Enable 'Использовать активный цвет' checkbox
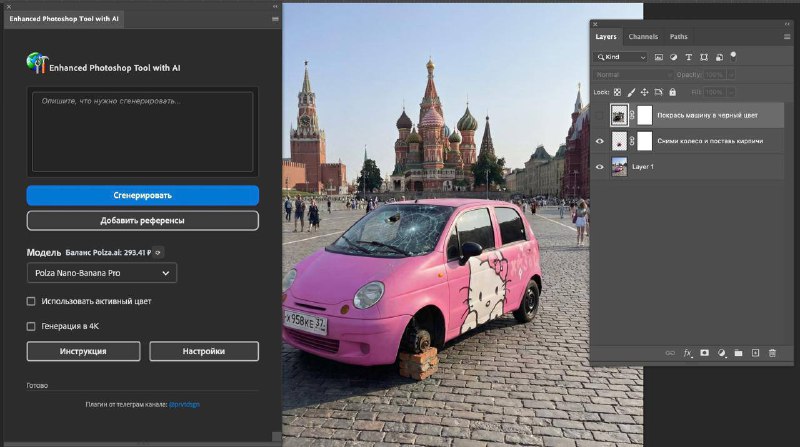 pyautogui.click(x=31, y=301)
